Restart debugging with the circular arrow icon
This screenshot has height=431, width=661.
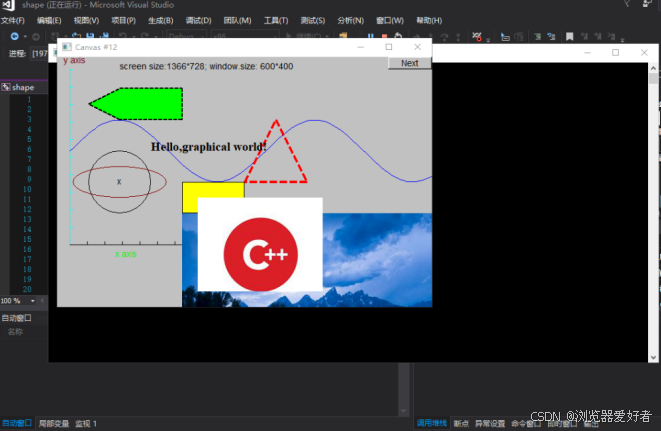click(x=398, y=37)
